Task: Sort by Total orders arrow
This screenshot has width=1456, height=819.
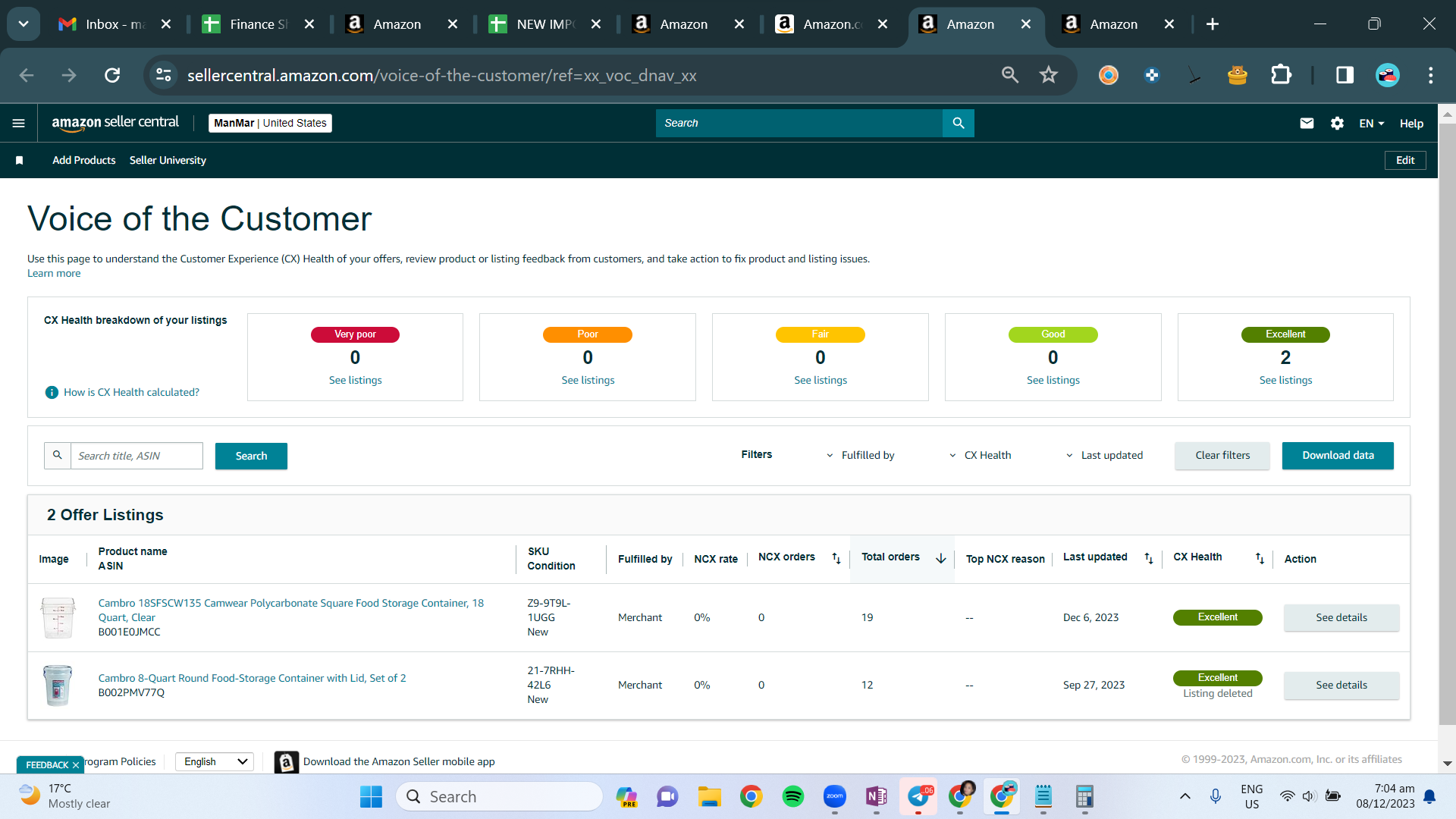Action: click(x=941, y=558)
